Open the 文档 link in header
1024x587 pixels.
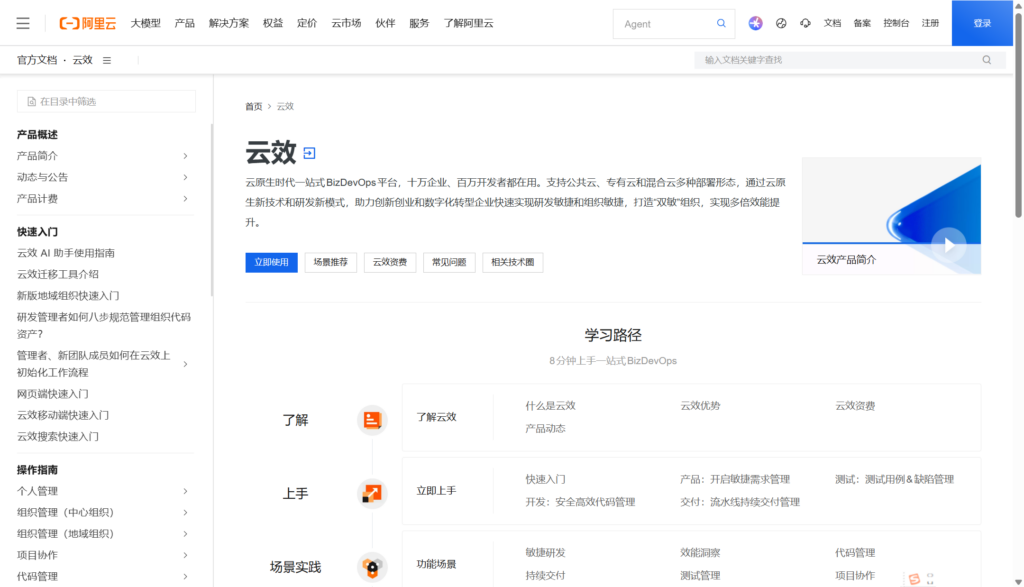pos(832,23)
